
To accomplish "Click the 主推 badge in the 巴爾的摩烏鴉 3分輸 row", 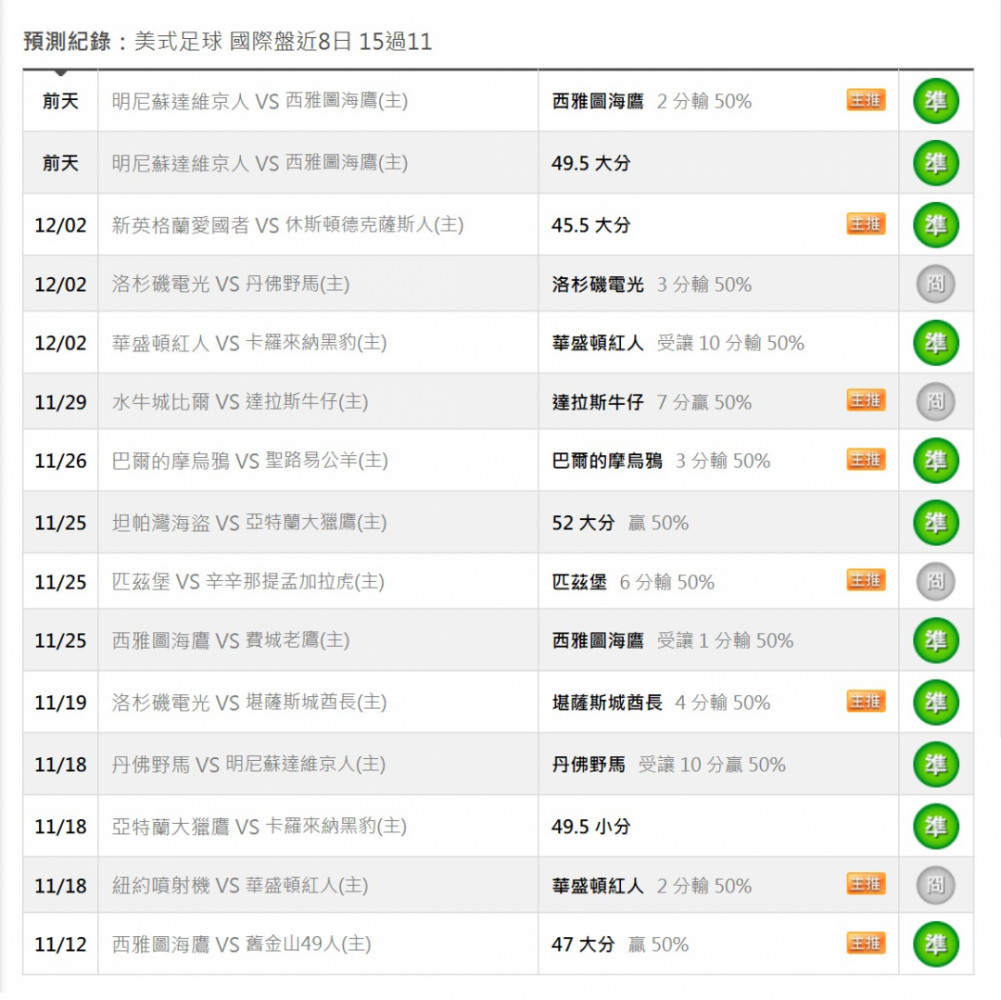I will pos(866,459).
